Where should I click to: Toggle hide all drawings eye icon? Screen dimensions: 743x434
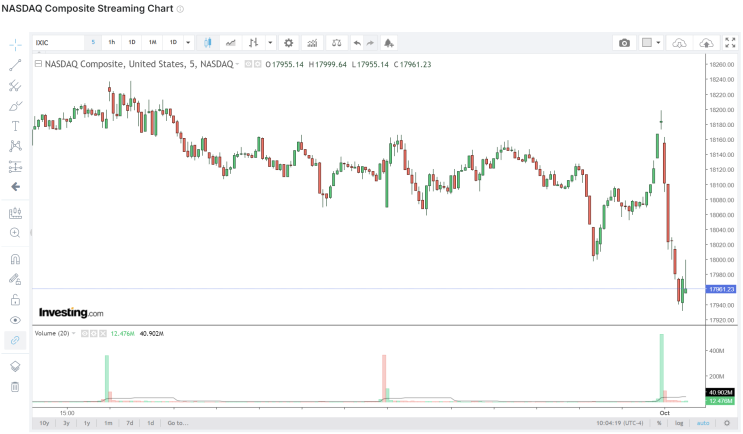(x=15, y=320)
